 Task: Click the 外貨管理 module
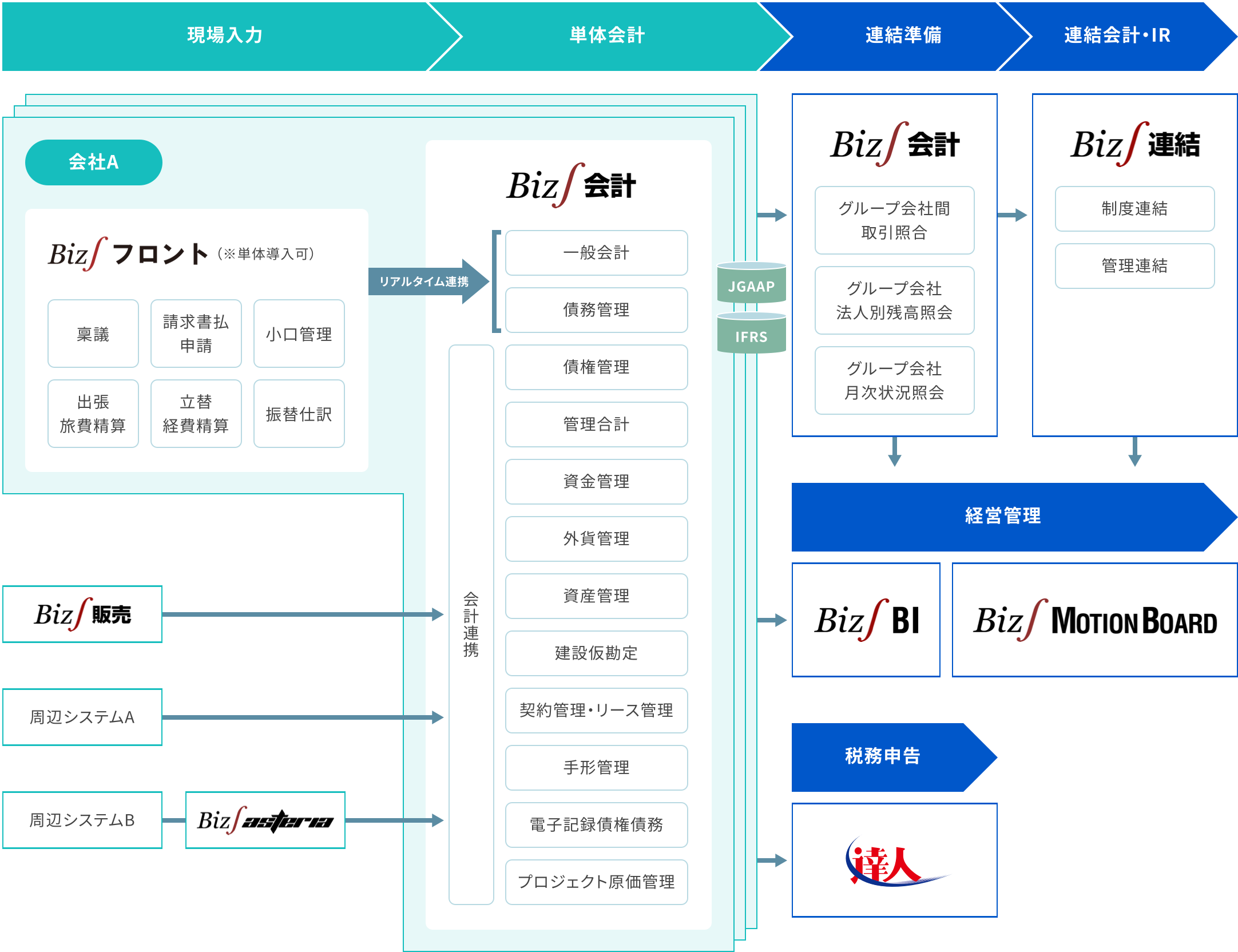coord(597,539)
